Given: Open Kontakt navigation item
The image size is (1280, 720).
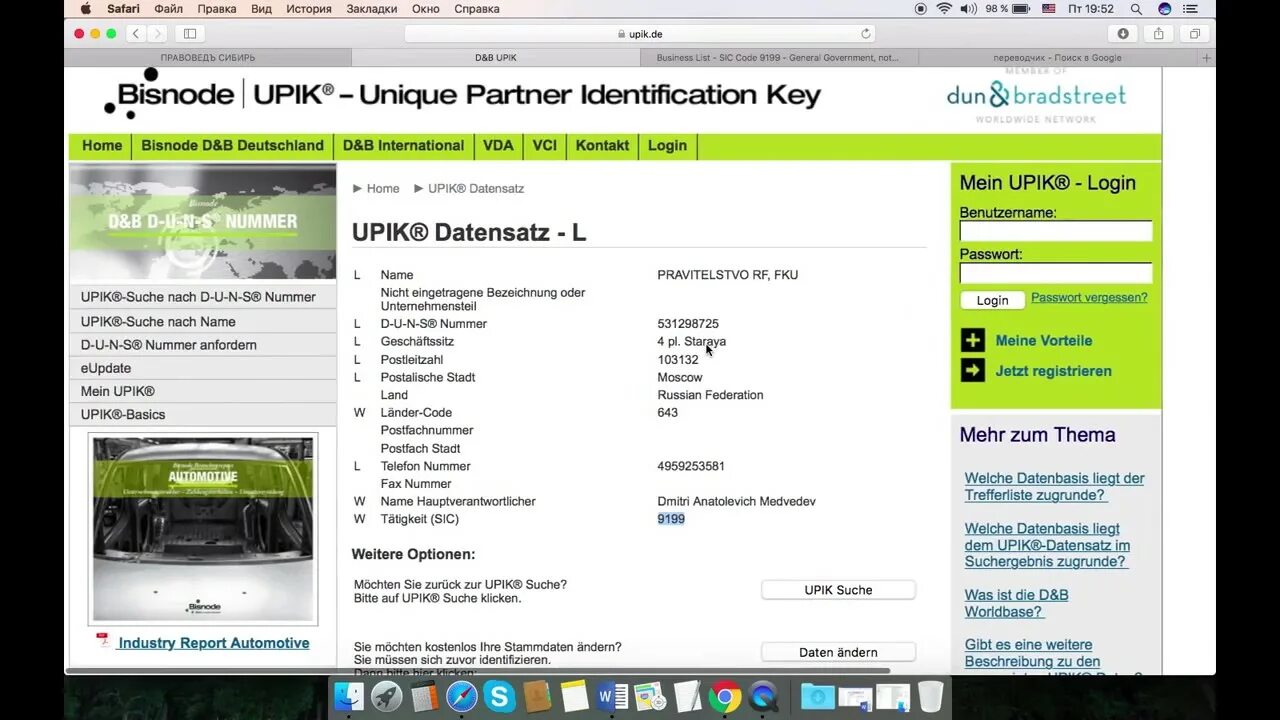Looking at the screenshot, I should 602,146.
